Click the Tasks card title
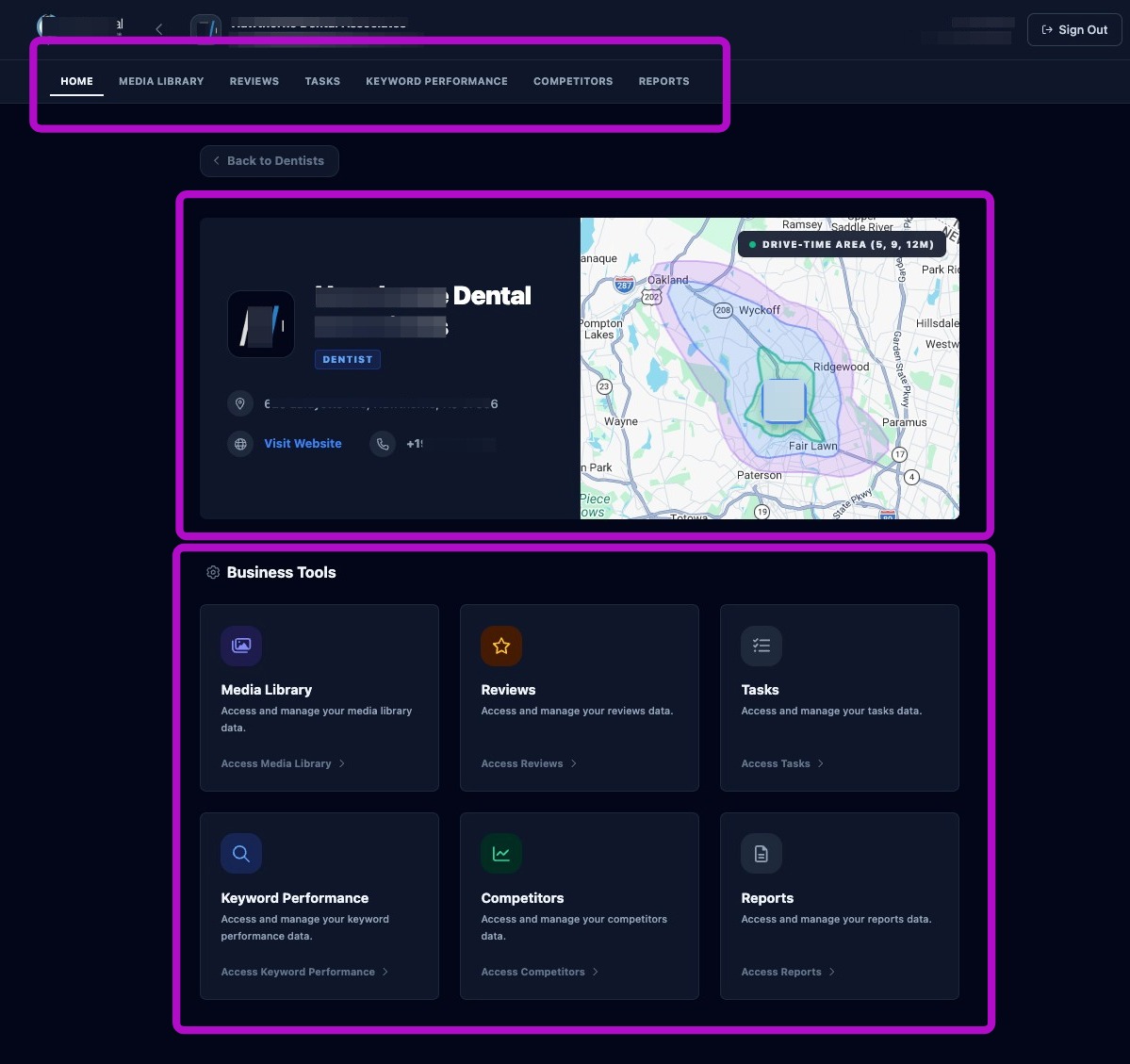This screenshot has height=1064, width=1130. [x=761, y=690]
